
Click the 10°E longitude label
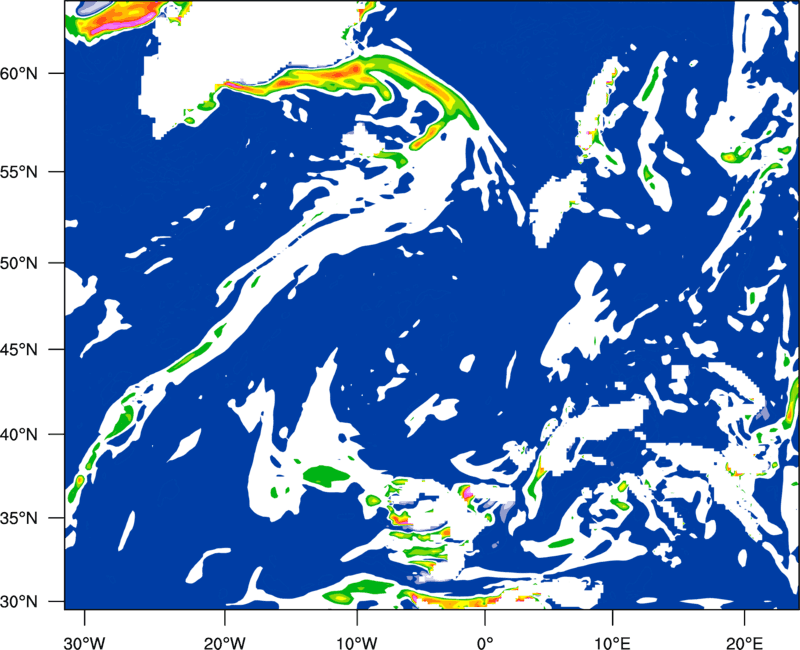(612, 643)
